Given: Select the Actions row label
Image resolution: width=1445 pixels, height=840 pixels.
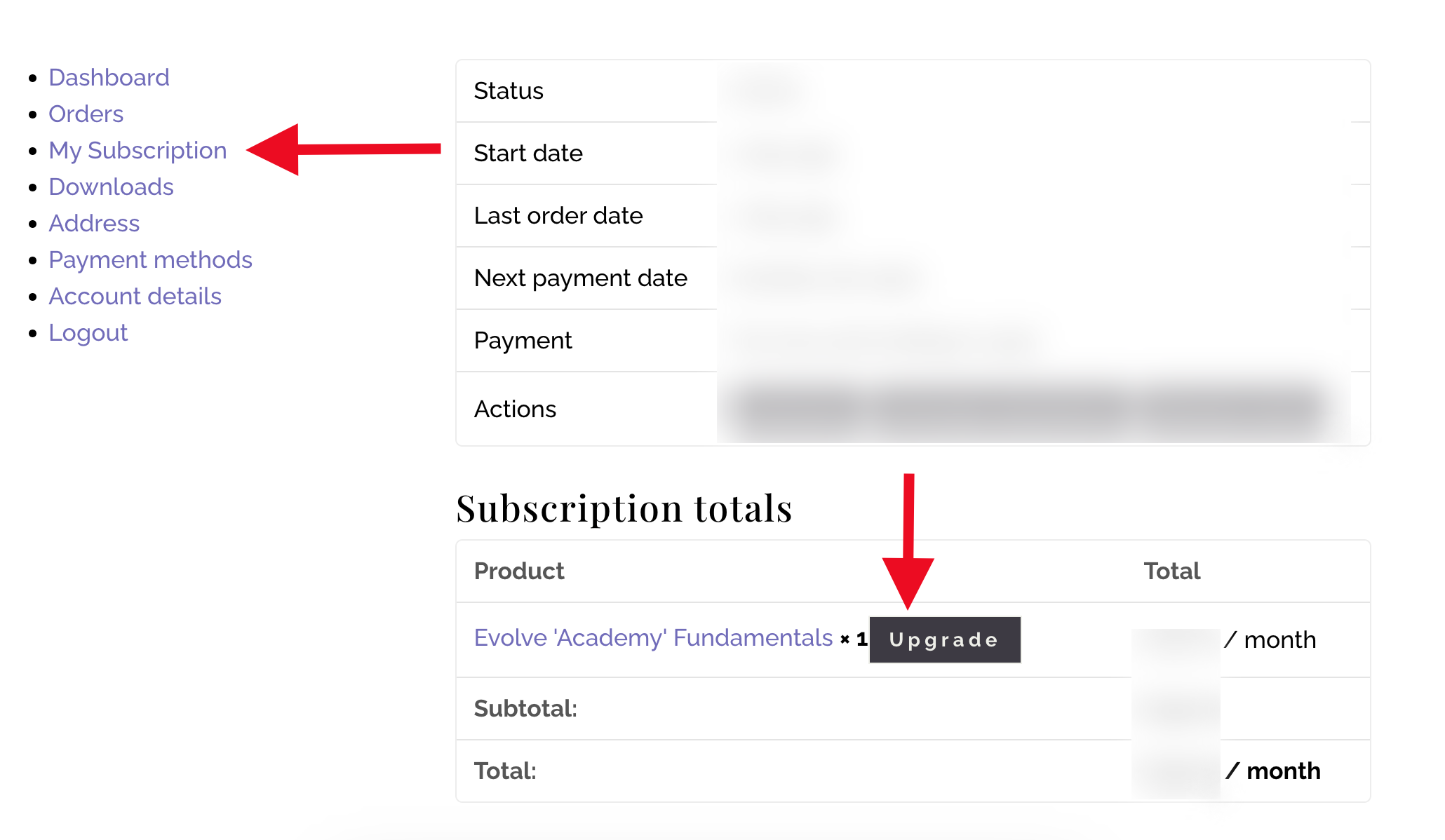Looking at the screenshot, I should click(515, 409).
